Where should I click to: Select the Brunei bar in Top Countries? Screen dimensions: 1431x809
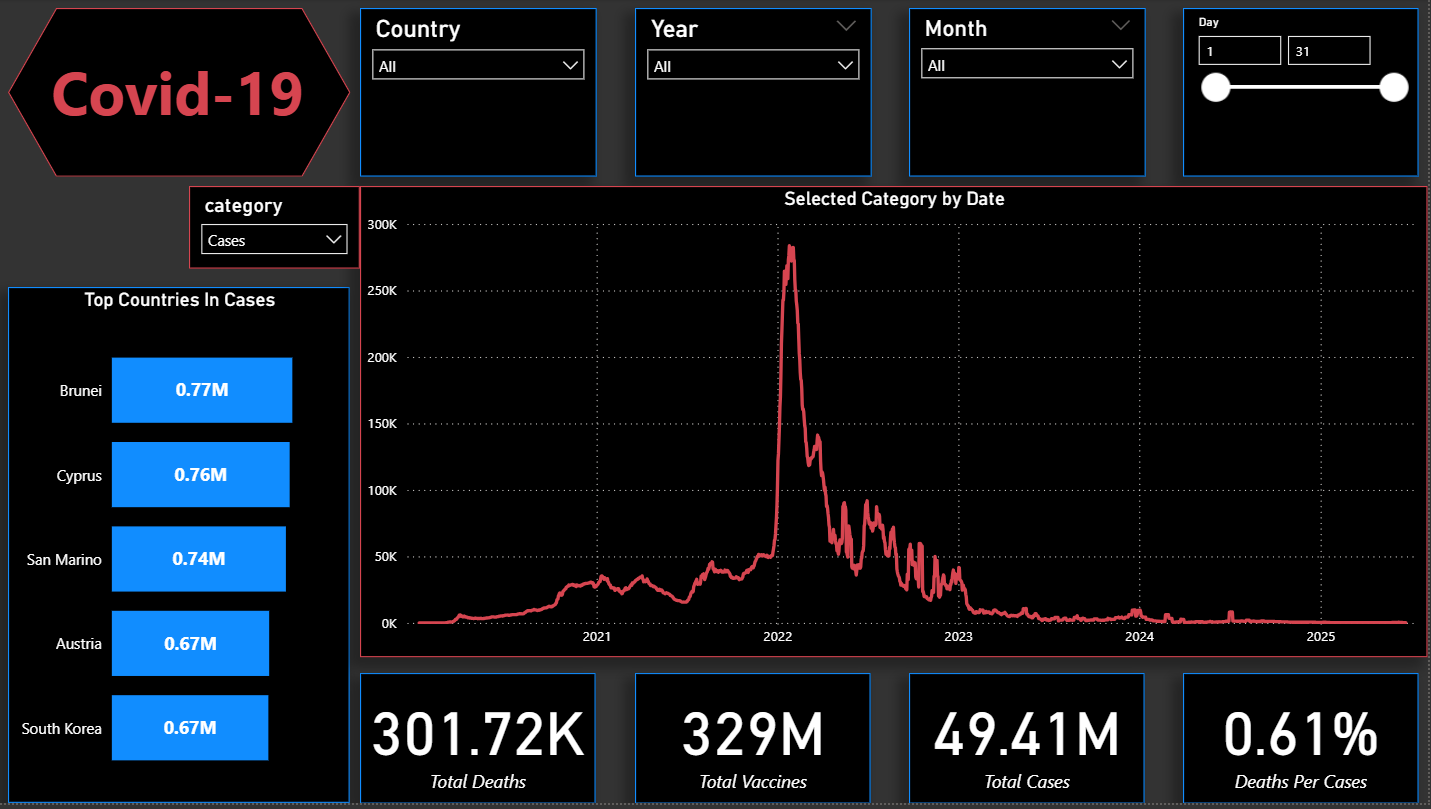coord(201,390)
